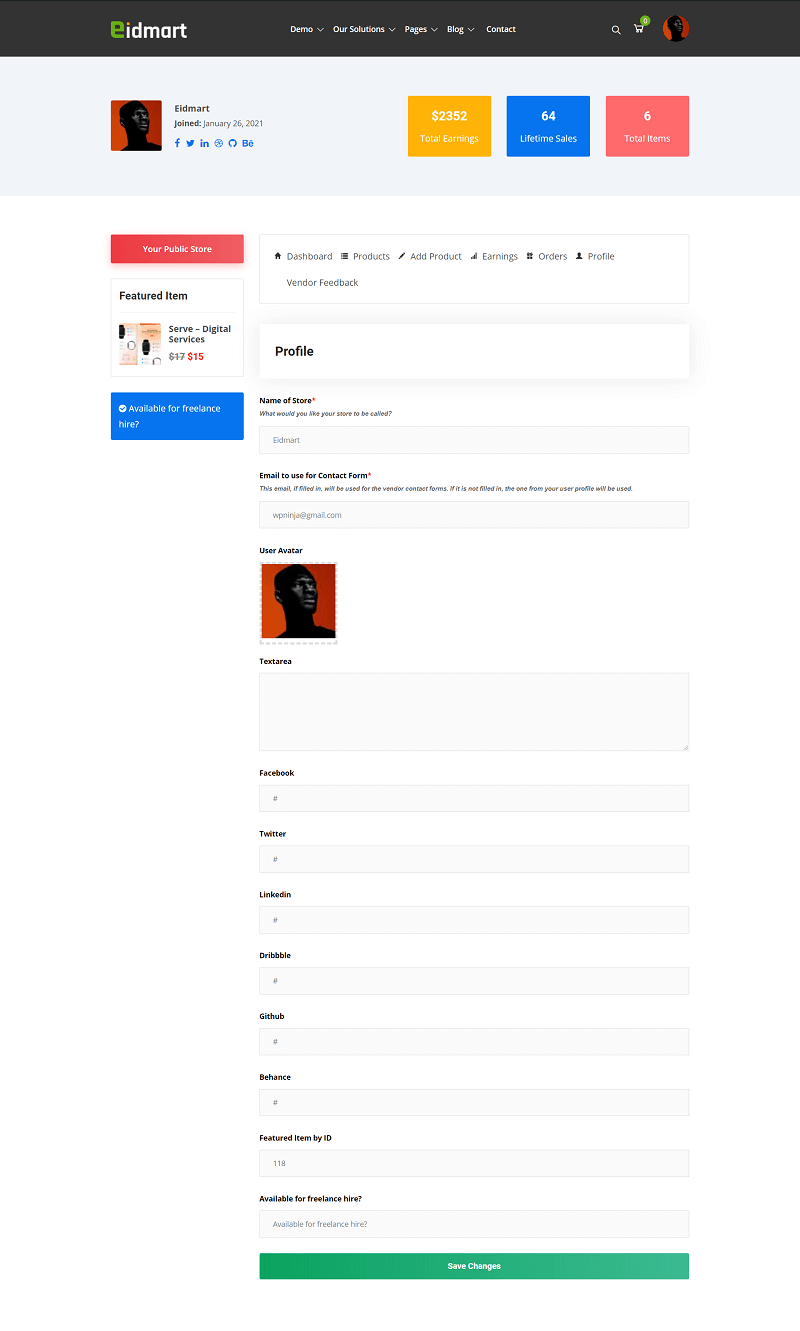The image size is (800, 1331).
Task: Select the home icon beside Dashboard
Action: (x=278, y=256)
